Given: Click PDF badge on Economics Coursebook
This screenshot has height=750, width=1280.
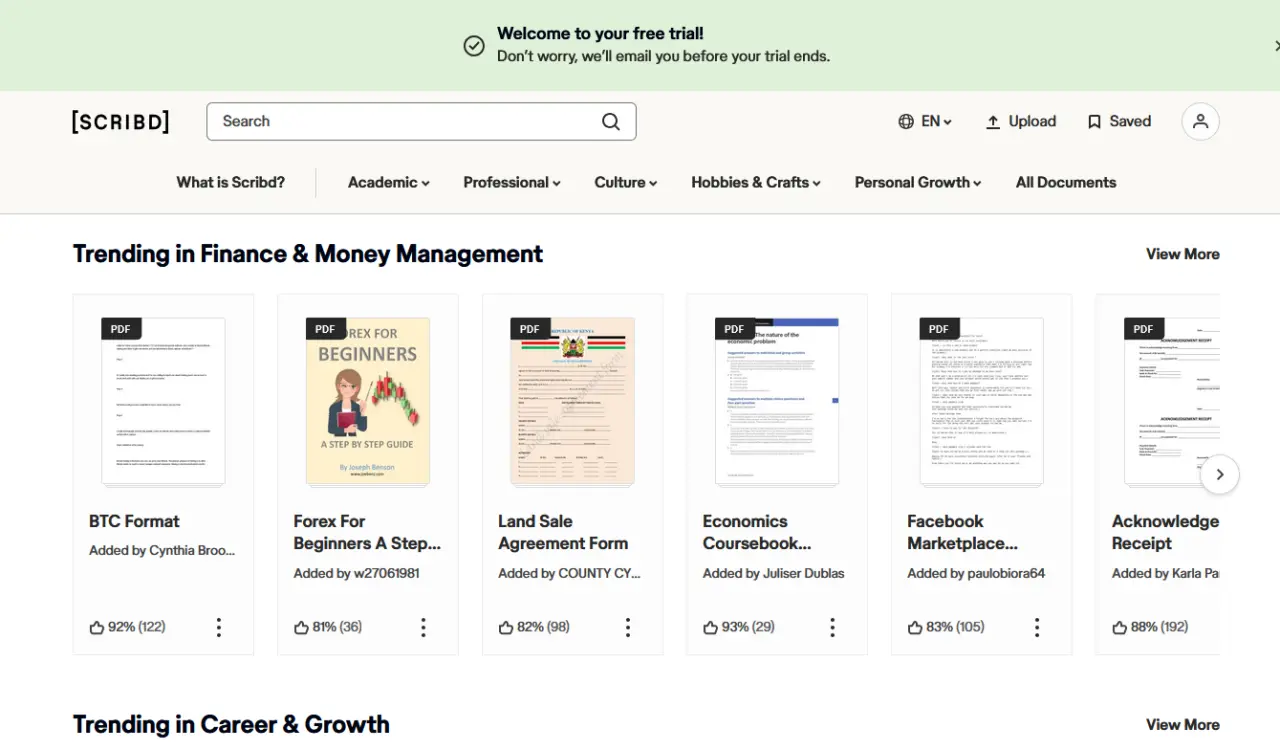Looking at the screenshot, I should [x=734, y=329].
